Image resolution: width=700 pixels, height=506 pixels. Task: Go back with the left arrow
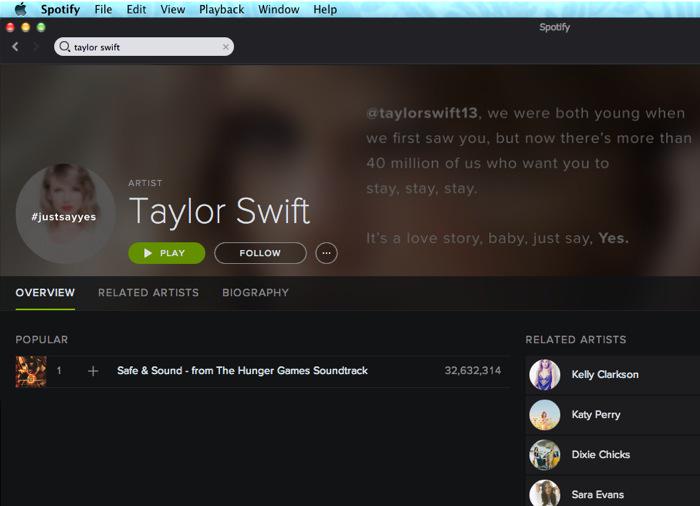point(16,46)
